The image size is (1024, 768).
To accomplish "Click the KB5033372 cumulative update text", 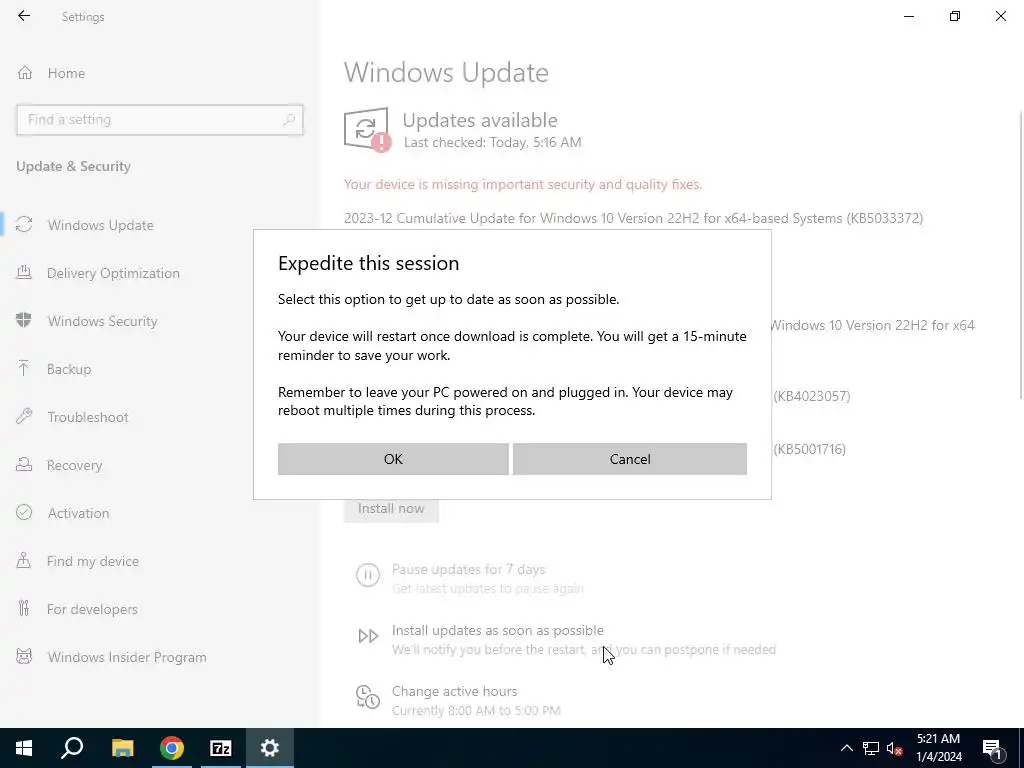I will (x=633, y=218).
